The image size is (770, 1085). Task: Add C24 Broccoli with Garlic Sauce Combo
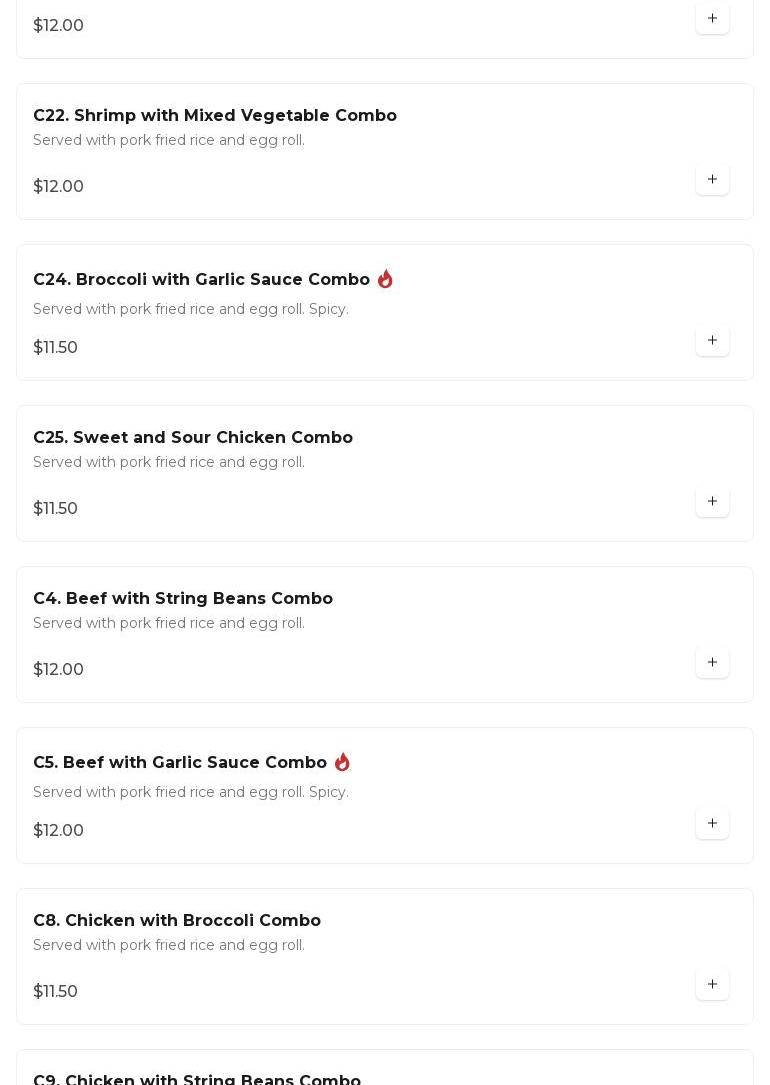pos(712,341)
